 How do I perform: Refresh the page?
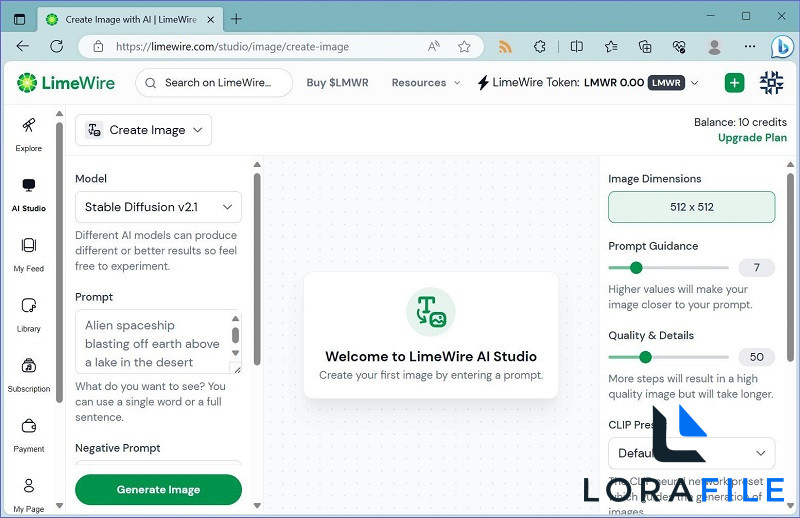tap(57, 46)
